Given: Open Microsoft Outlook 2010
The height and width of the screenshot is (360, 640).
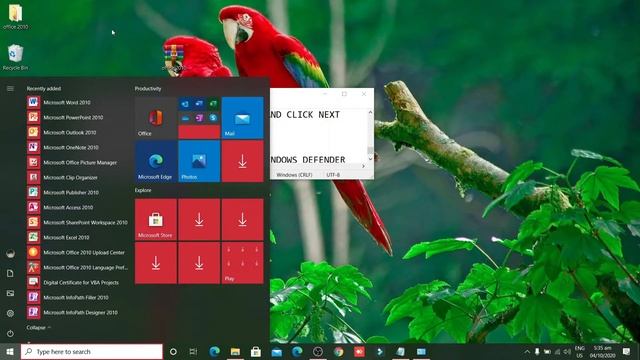Looking at the screenshot, I should [78, 132].
